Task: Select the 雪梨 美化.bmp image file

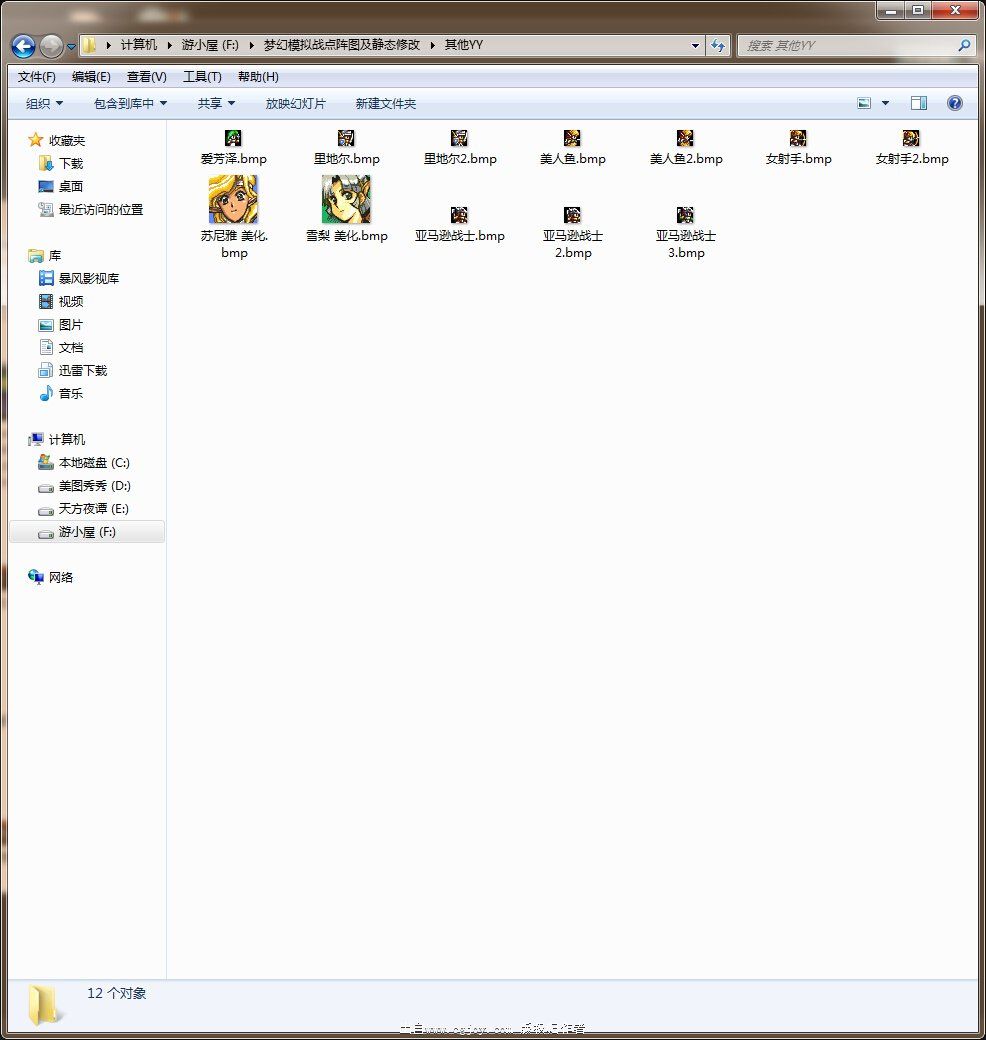Action: tap(346, 199)
